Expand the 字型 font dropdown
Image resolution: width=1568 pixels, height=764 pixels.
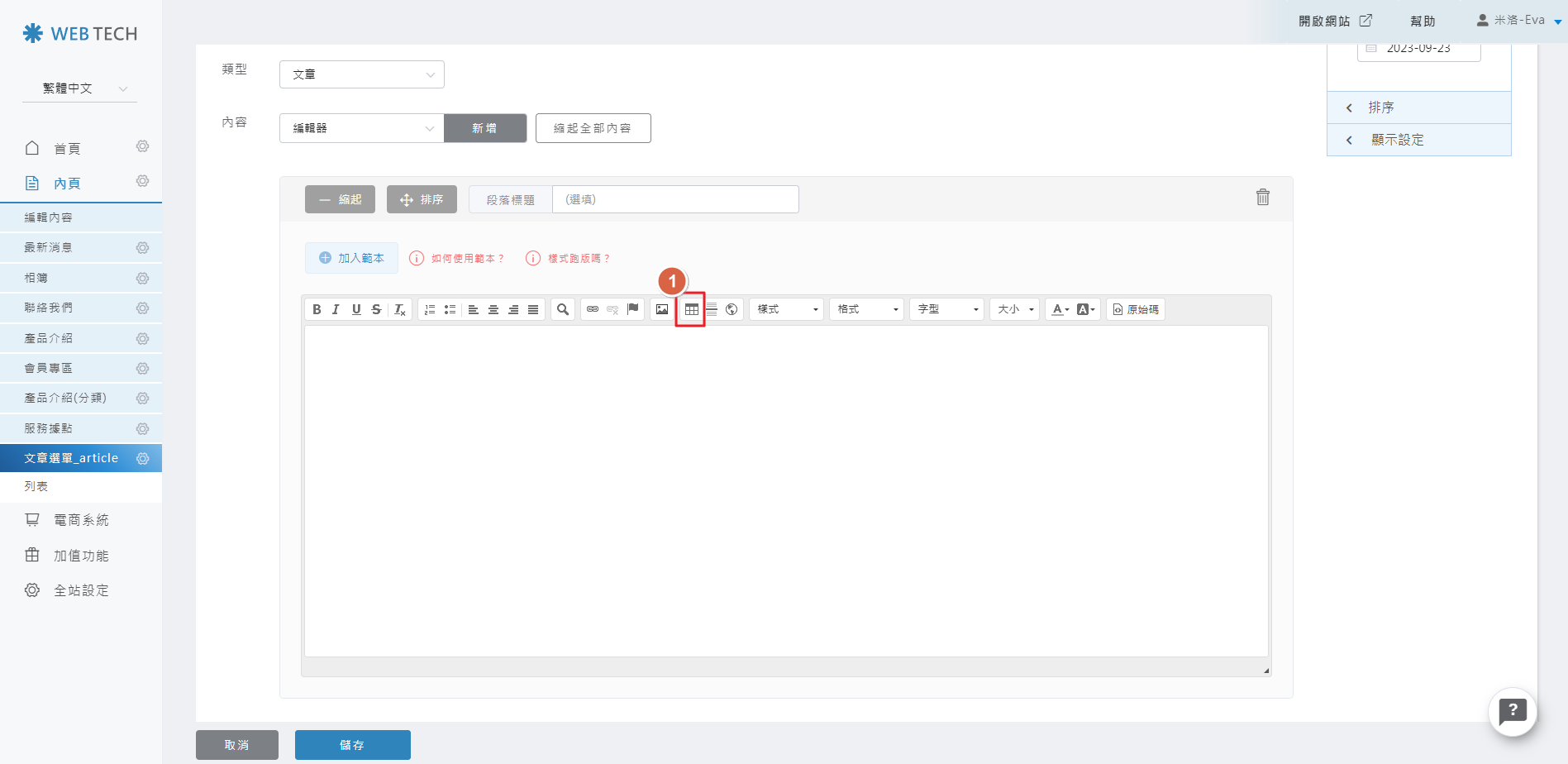click(x=947, y=309)
